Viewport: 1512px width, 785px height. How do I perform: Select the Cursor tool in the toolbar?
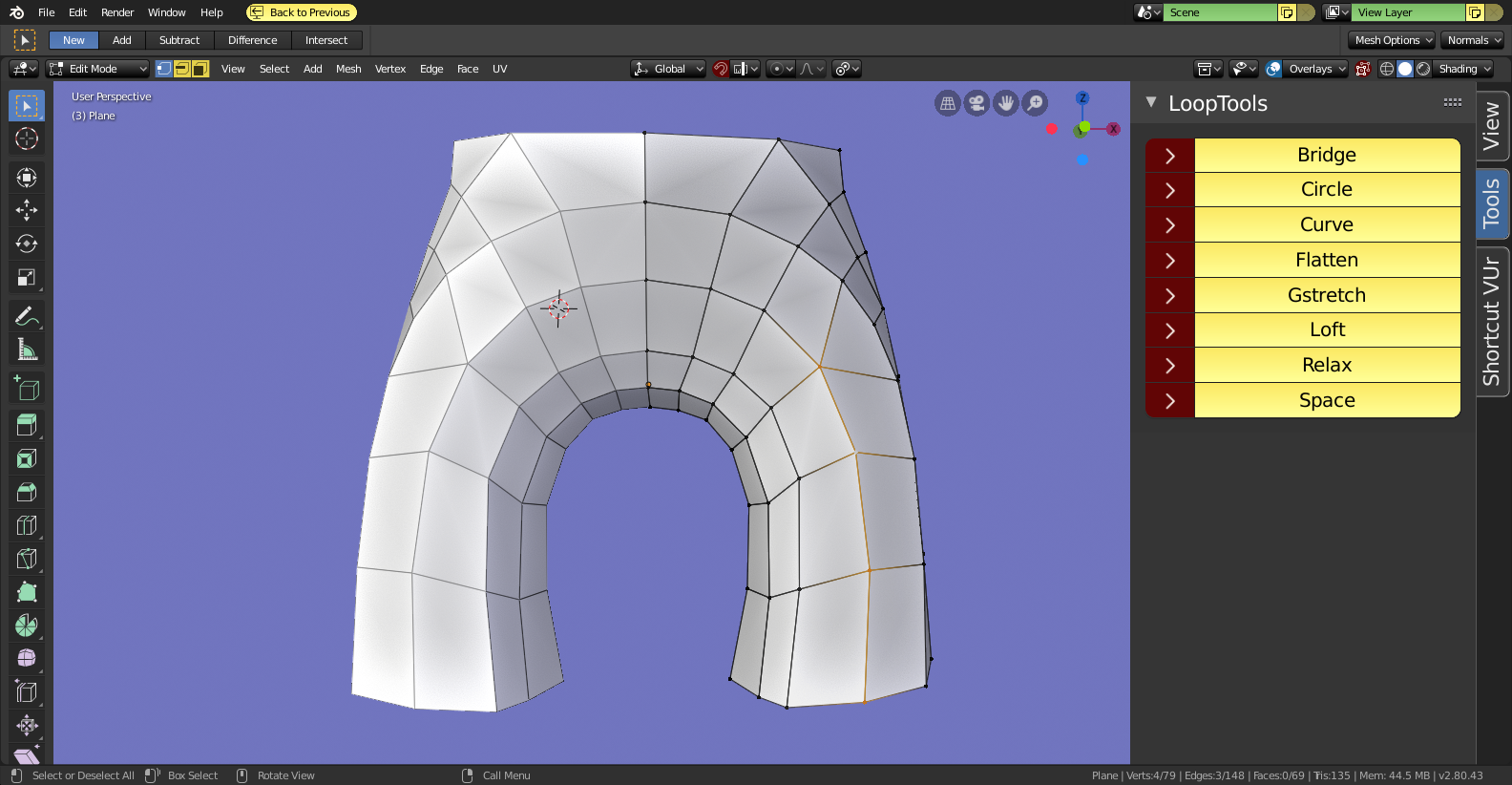click(27, 138)
